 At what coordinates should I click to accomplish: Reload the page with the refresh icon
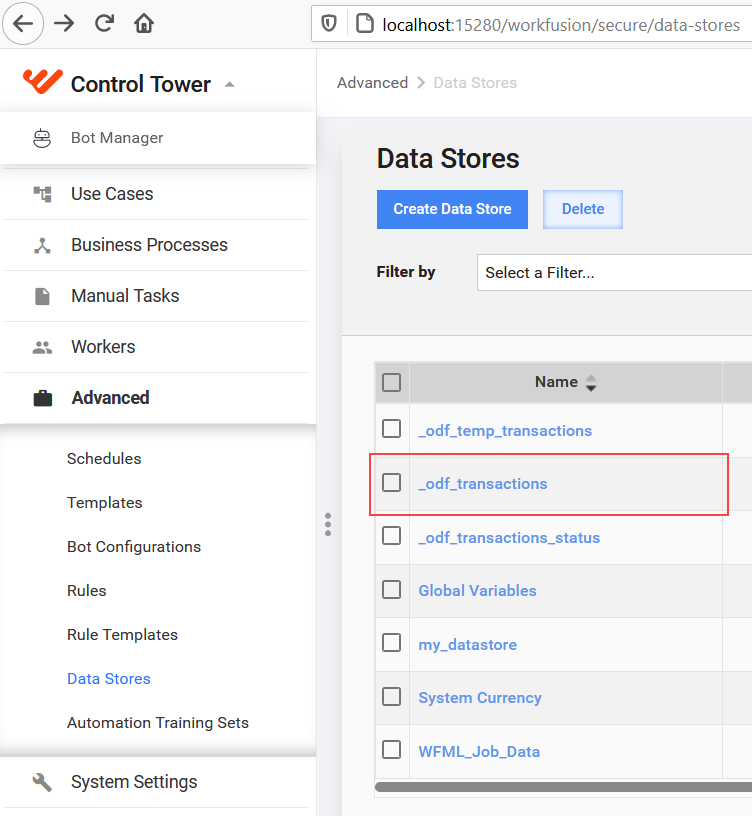click(104, 23)
